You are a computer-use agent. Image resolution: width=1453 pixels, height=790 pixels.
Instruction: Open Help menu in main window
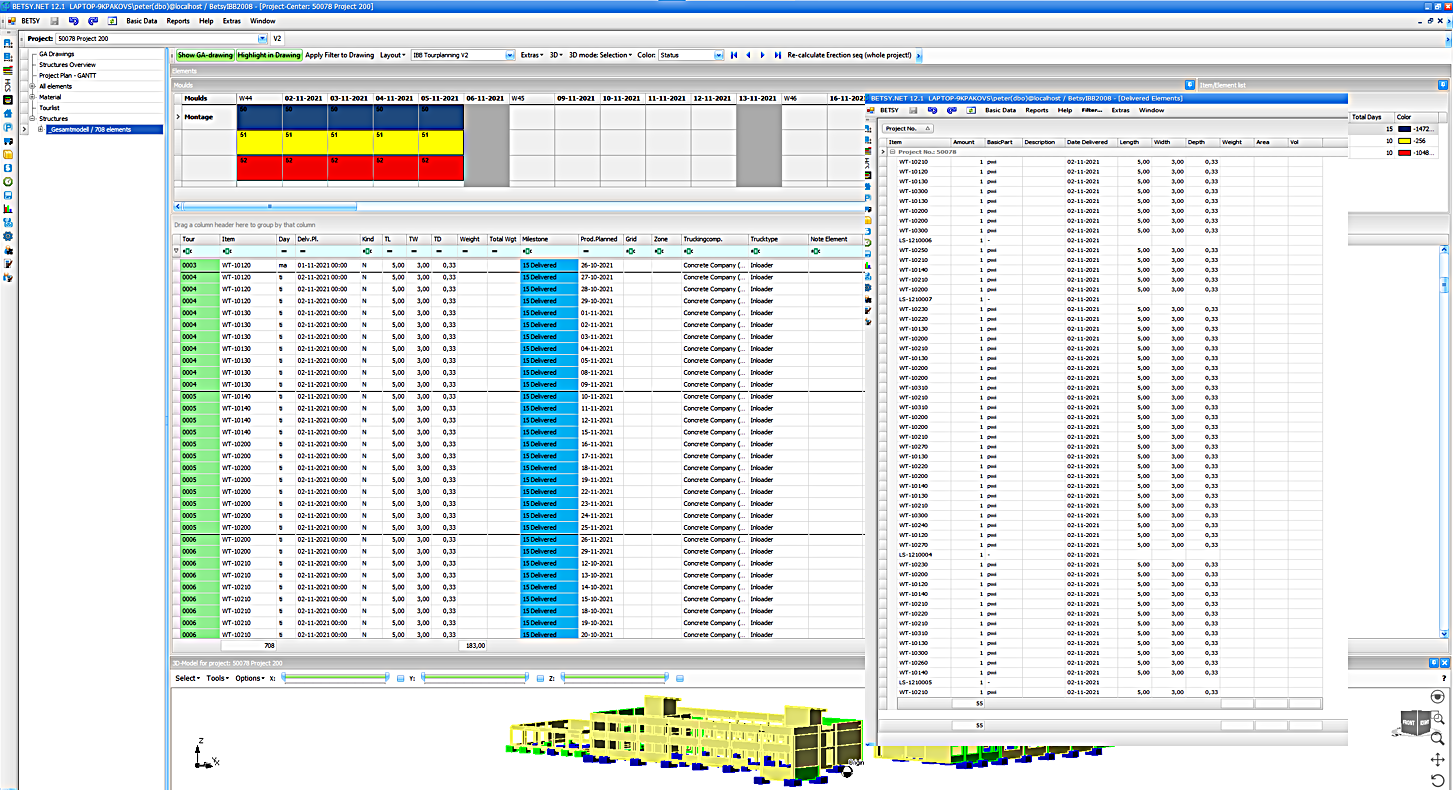click(x=206, y=21)
